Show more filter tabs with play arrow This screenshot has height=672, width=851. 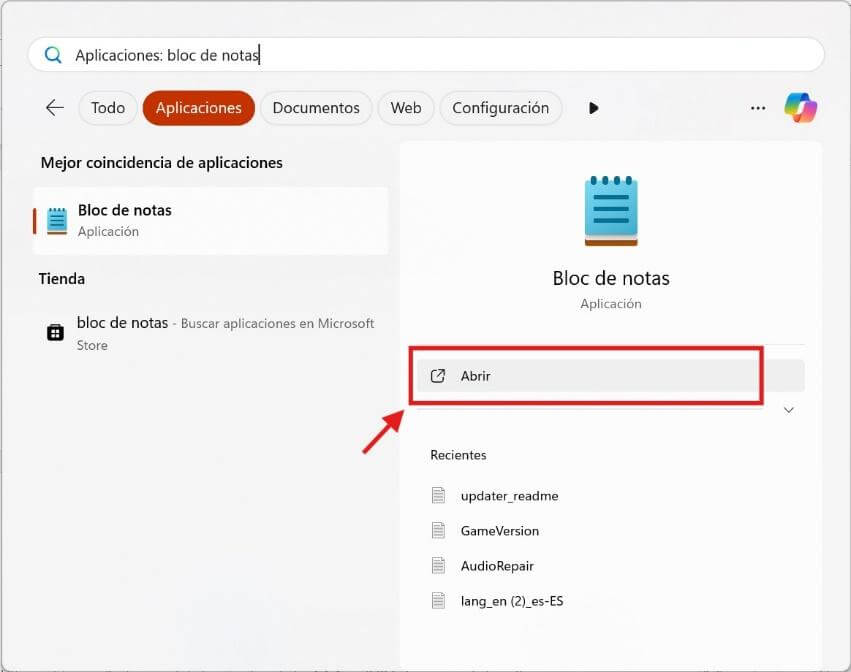point(593,108)
